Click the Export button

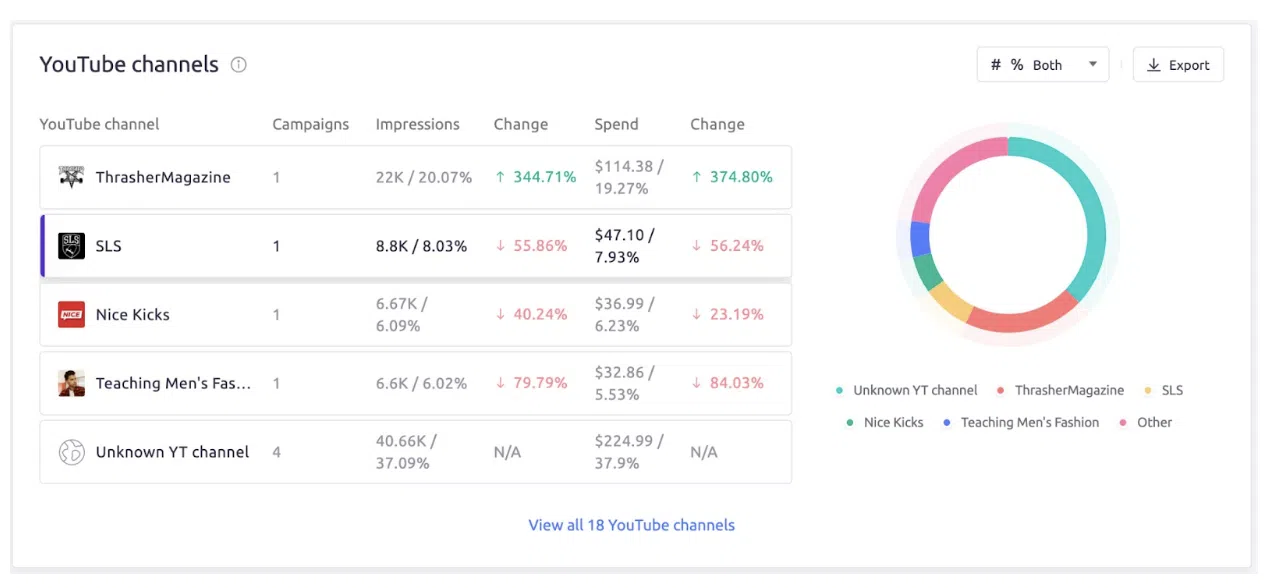pos(1178,65)
